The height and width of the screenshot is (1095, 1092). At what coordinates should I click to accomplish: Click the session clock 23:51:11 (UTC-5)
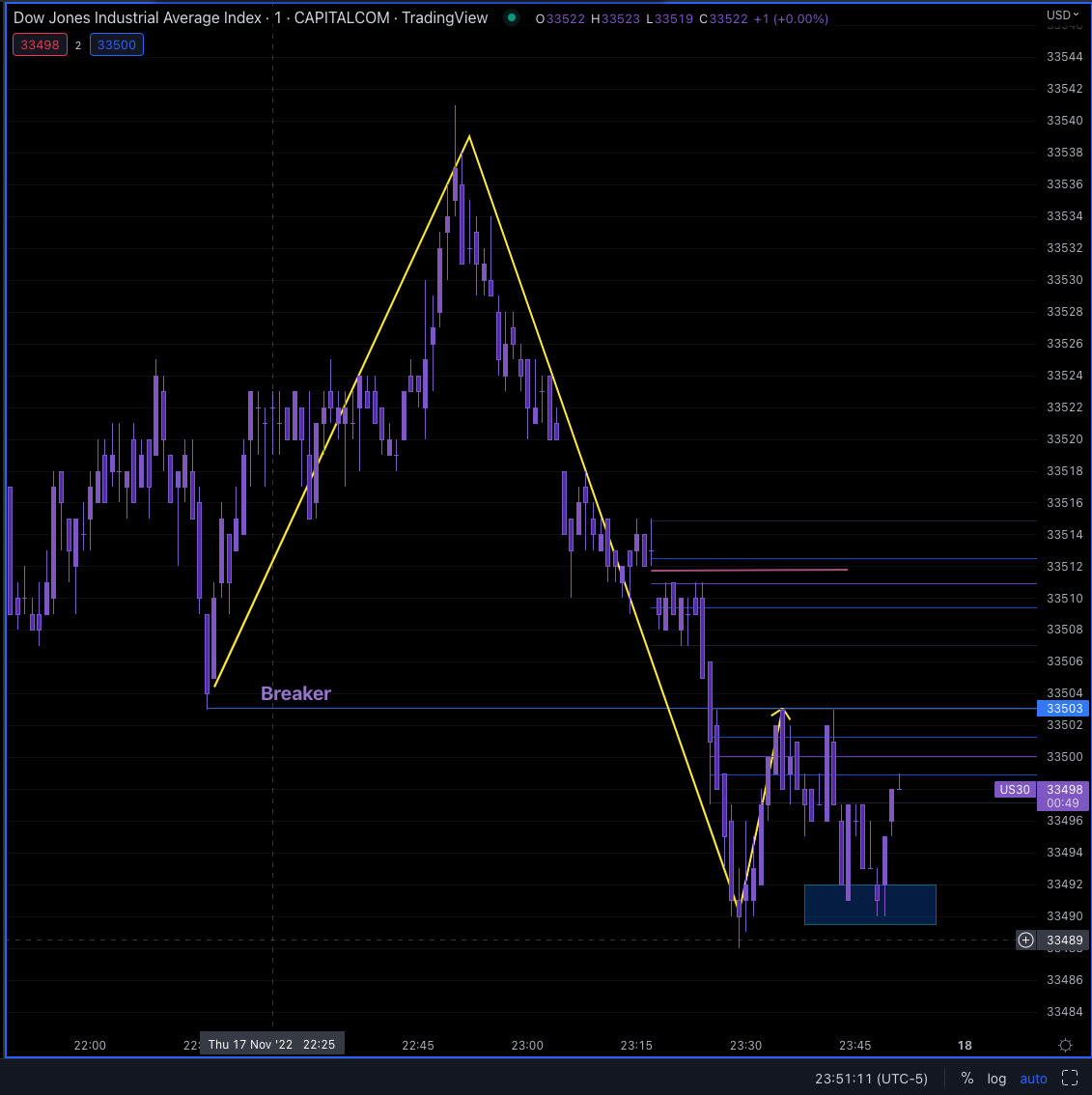pyautogui.click(x=870, y=1078)
